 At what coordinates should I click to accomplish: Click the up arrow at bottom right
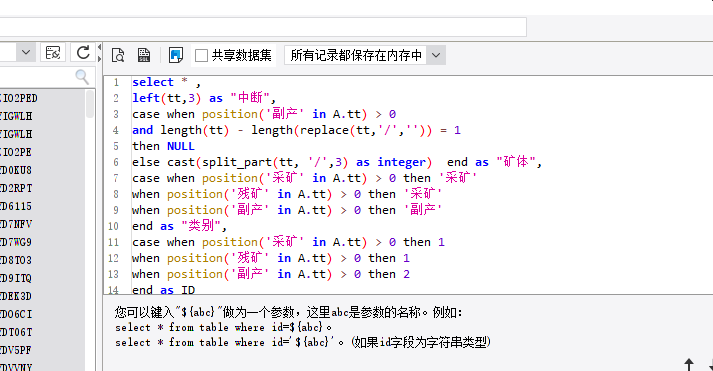689,365
